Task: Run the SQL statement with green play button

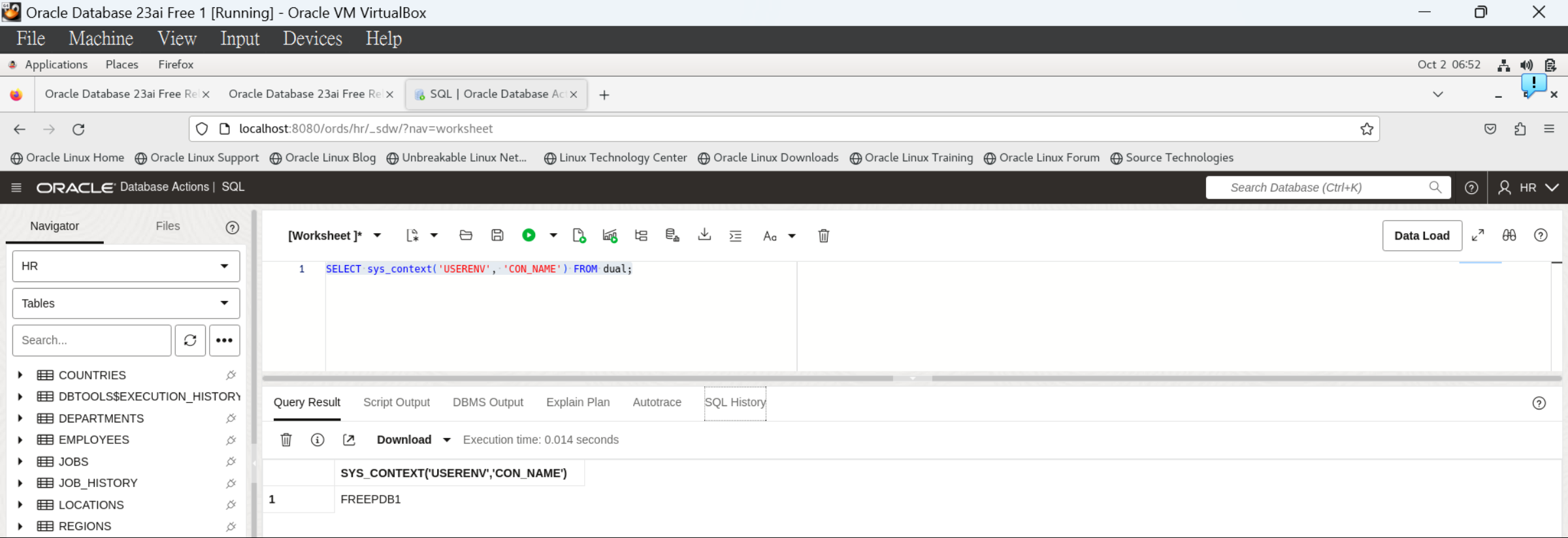Action: pyautogui.click(x=529, y=235)
